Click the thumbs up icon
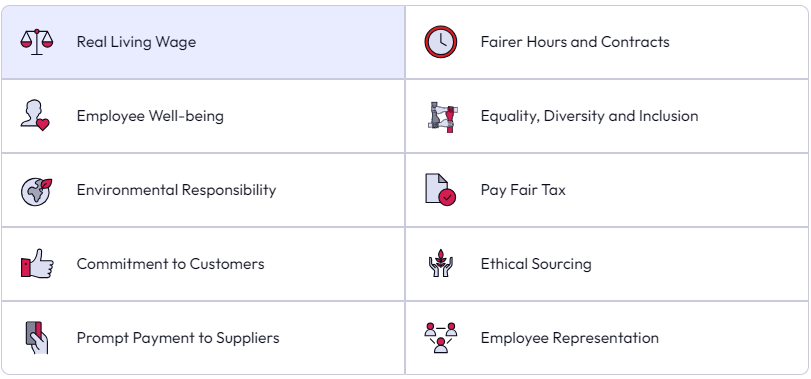This screenshot has width=811, height=379. (x=37, y=264)
